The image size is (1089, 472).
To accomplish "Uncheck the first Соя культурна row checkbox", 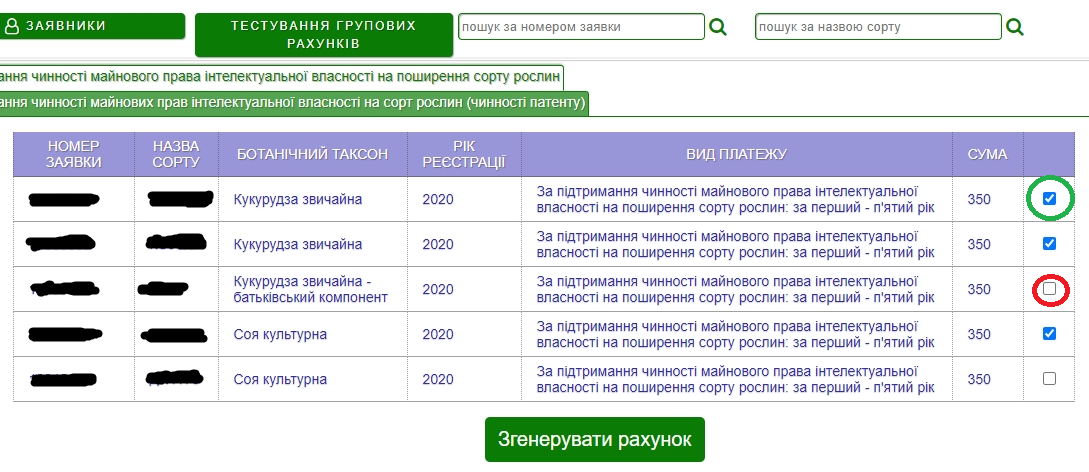I will [x=1049, y=334].
